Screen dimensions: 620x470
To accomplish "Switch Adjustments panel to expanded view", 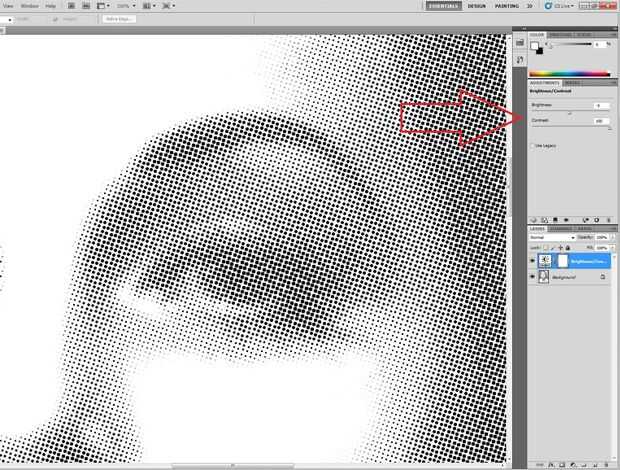I will coord(544,220).
